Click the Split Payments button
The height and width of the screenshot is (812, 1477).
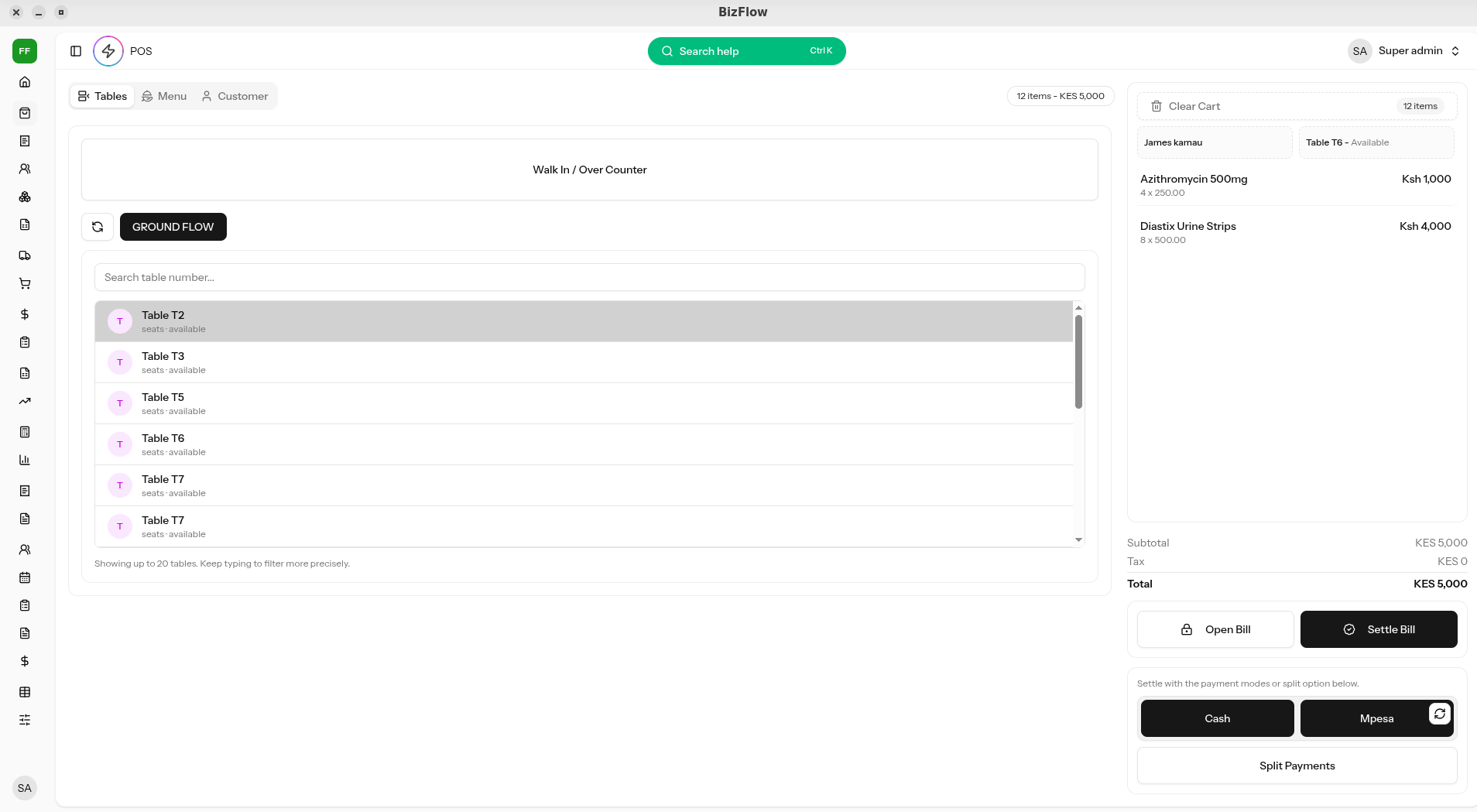coord(1297,766)
